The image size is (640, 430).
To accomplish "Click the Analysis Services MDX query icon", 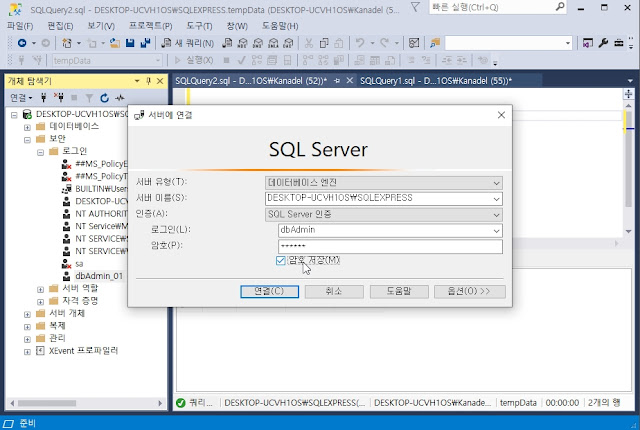I will (x=242, y=43).
